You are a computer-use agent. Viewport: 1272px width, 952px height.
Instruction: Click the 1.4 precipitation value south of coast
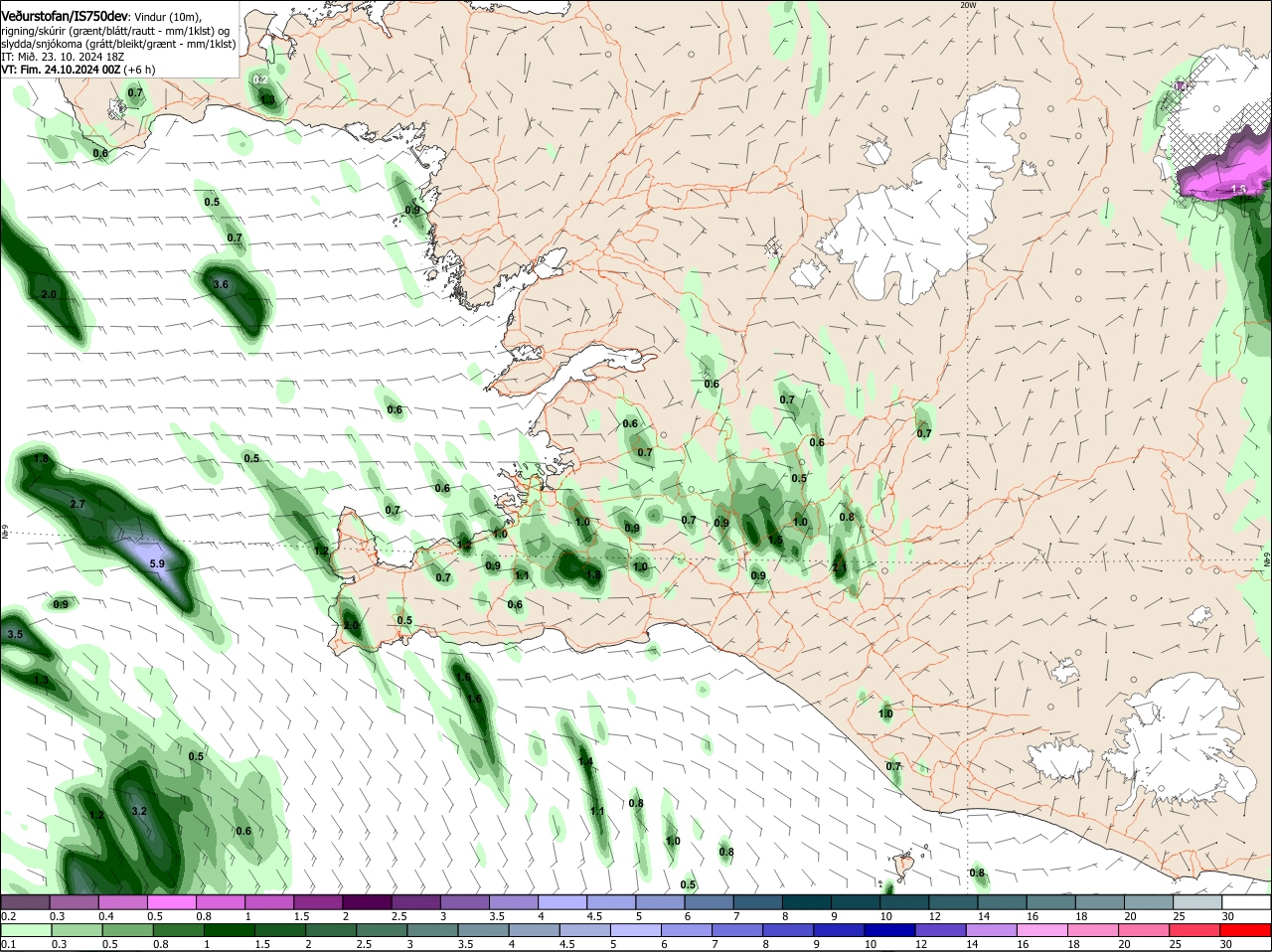[x=585, y=762]
